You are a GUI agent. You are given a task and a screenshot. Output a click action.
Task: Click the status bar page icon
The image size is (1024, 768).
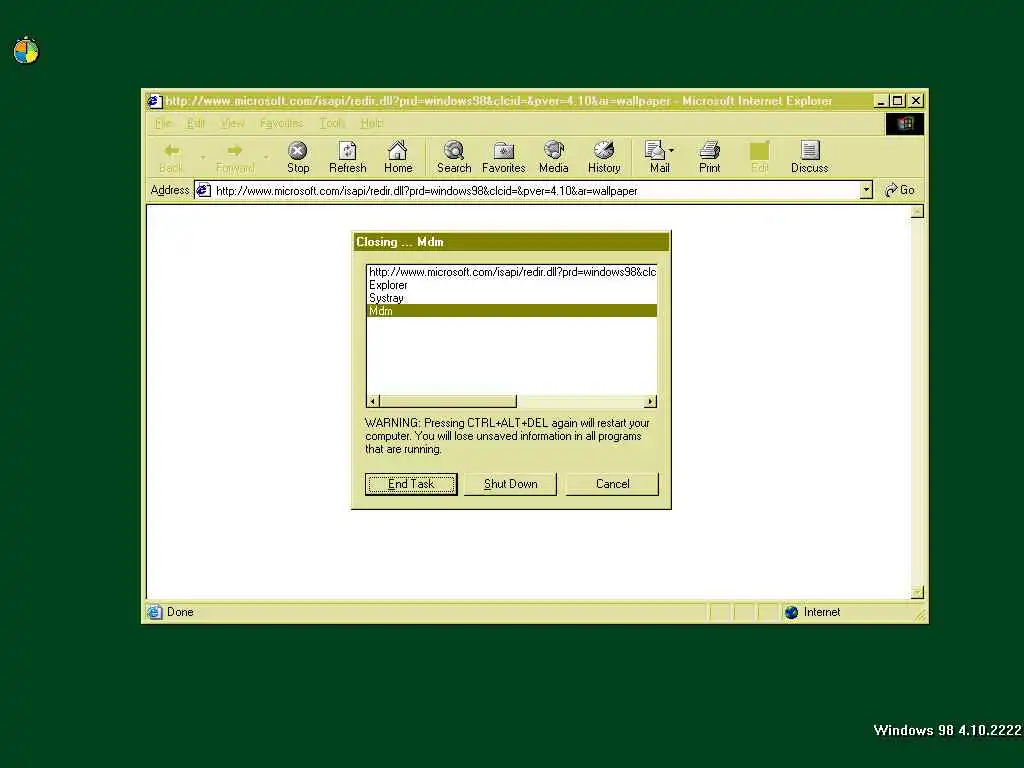[155, 612]
